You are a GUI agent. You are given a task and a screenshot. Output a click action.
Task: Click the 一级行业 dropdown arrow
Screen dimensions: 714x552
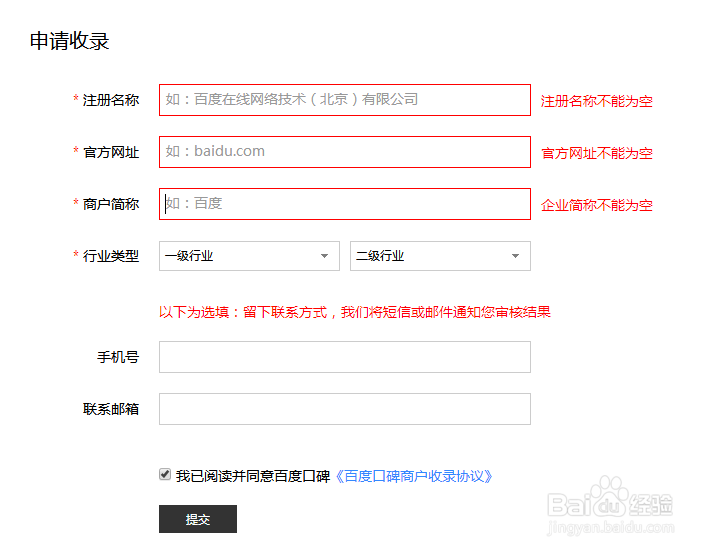324,256
